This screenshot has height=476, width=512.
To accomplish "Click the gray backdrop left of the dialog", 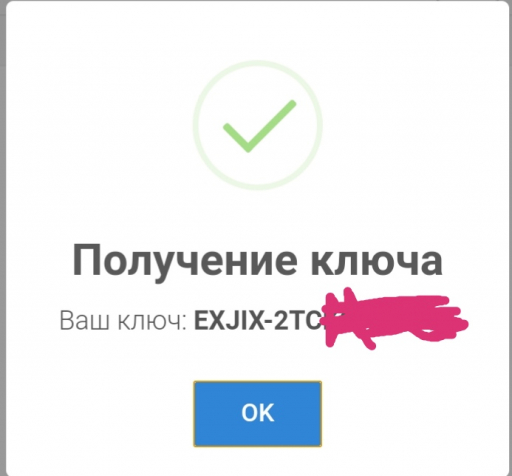I will [x=3, y=233].
